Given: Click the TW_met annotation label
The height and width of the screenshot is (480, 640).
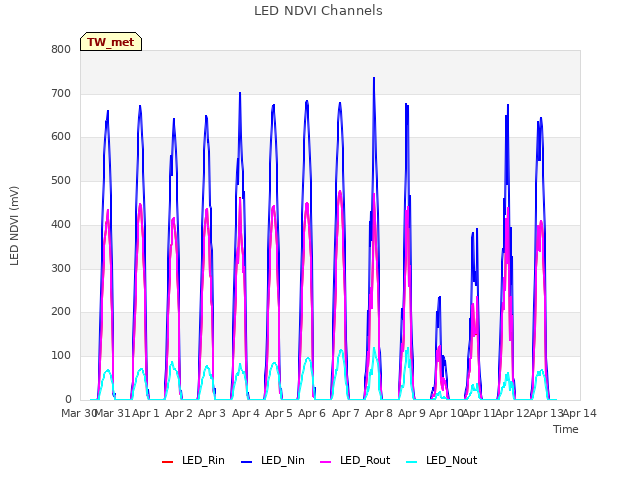Looking at the screenshot, I should [x=111, y=42].
